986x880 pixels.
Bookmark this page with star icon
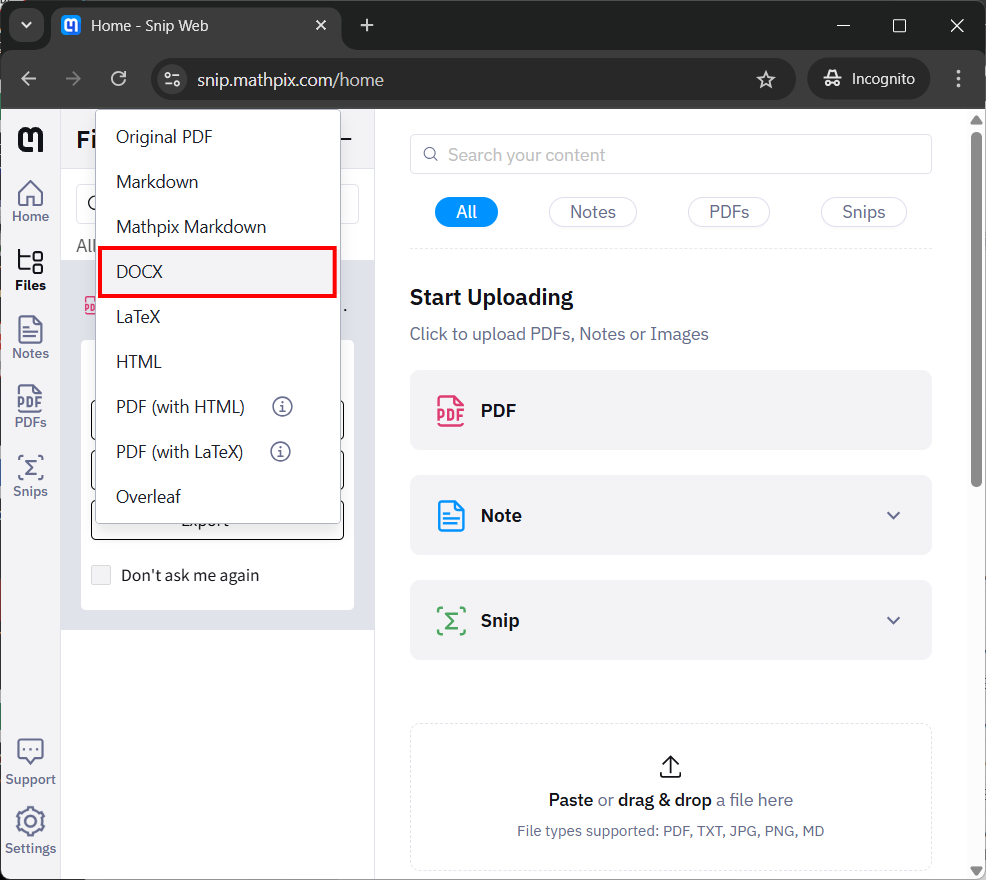click(765, 79)
